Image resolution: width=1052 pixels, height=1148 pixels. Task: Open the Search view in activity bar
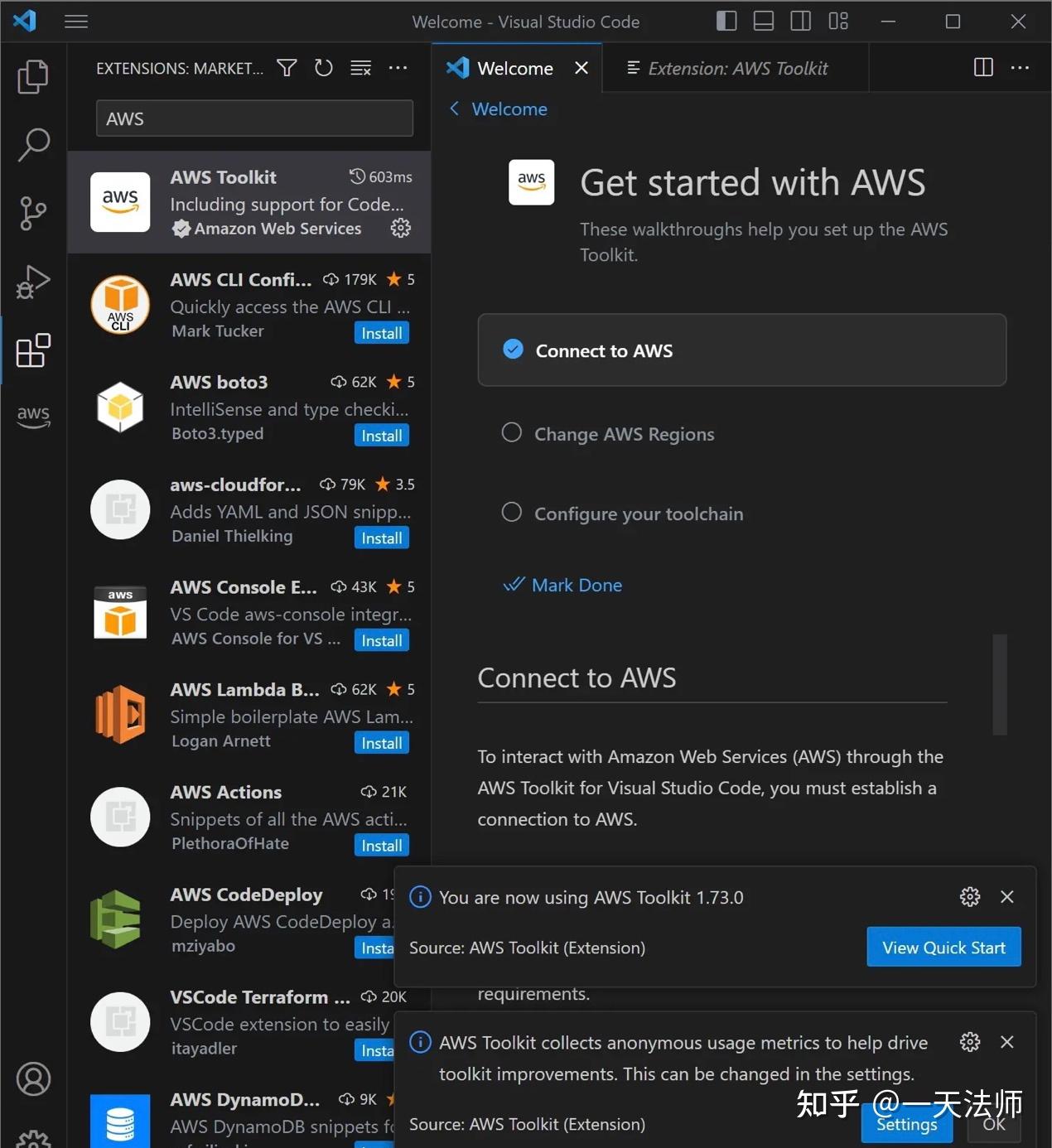point(33,145)
